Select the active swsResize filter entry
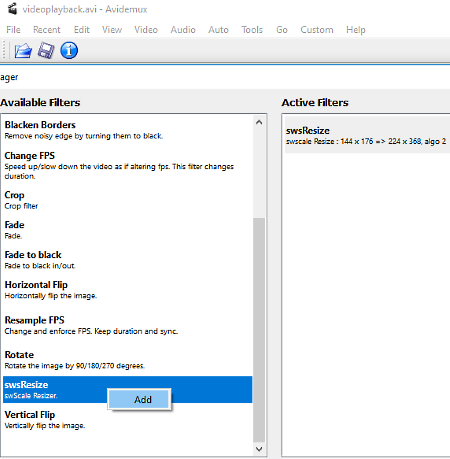The width and height of the screenshot is (450, 459). click(x=367, y=135)
